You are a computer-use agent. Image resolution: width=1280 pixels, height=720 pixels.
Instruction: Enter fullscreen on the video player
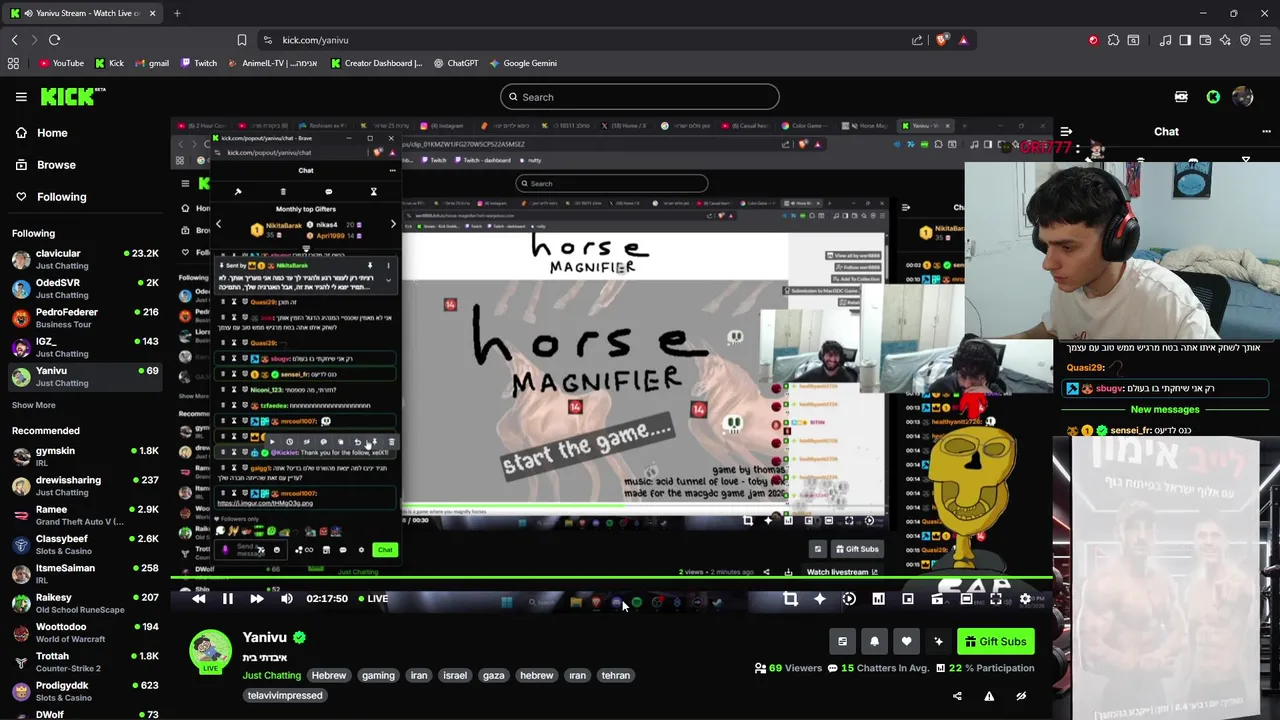(996, 599)
